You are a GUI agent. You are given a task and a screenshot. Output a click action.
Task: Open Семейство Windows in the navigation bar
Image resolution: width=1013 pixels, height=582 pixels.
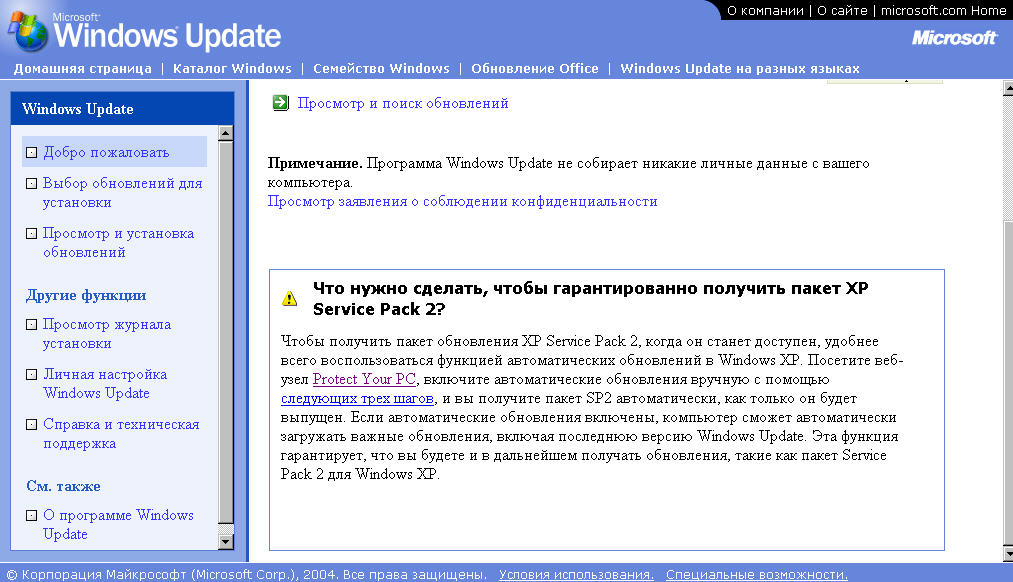coord(381,68)
